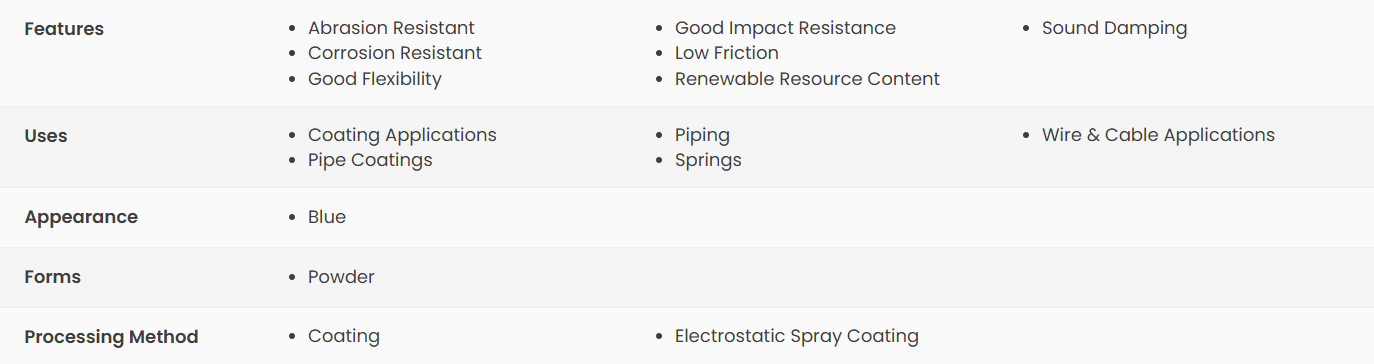Viewport: 1374px width, 364px height.
Task: Click the Features row label
Action: tap(64, 29)
